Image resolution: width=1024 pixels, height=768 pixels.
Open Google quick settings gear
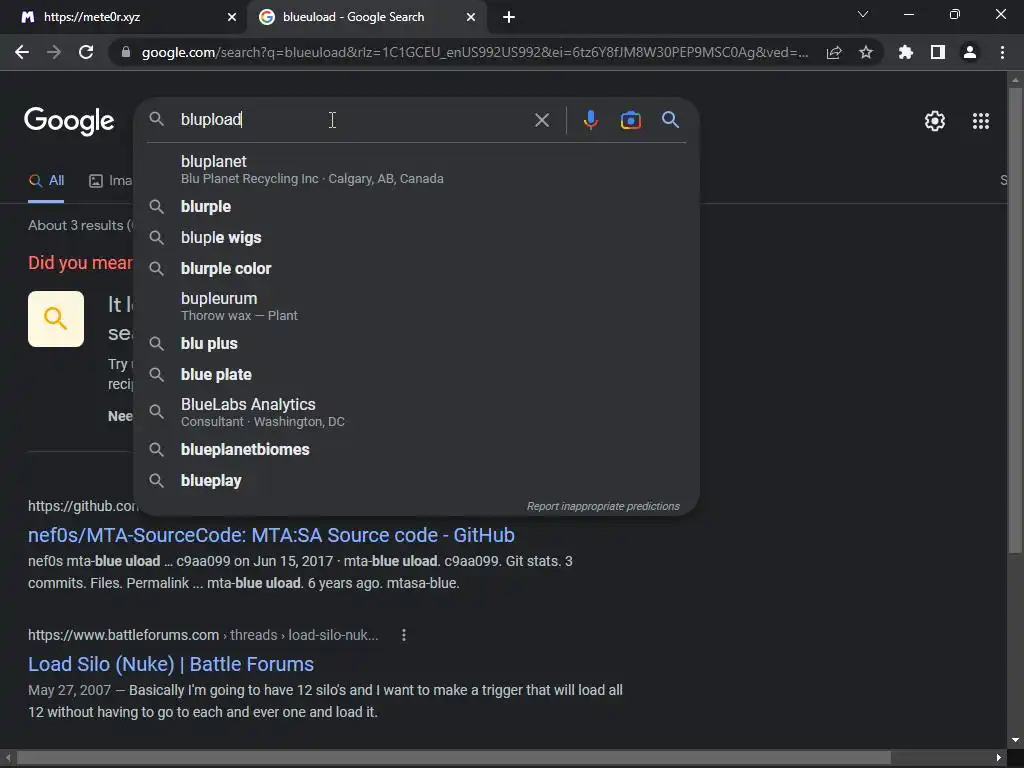(935, 121)
